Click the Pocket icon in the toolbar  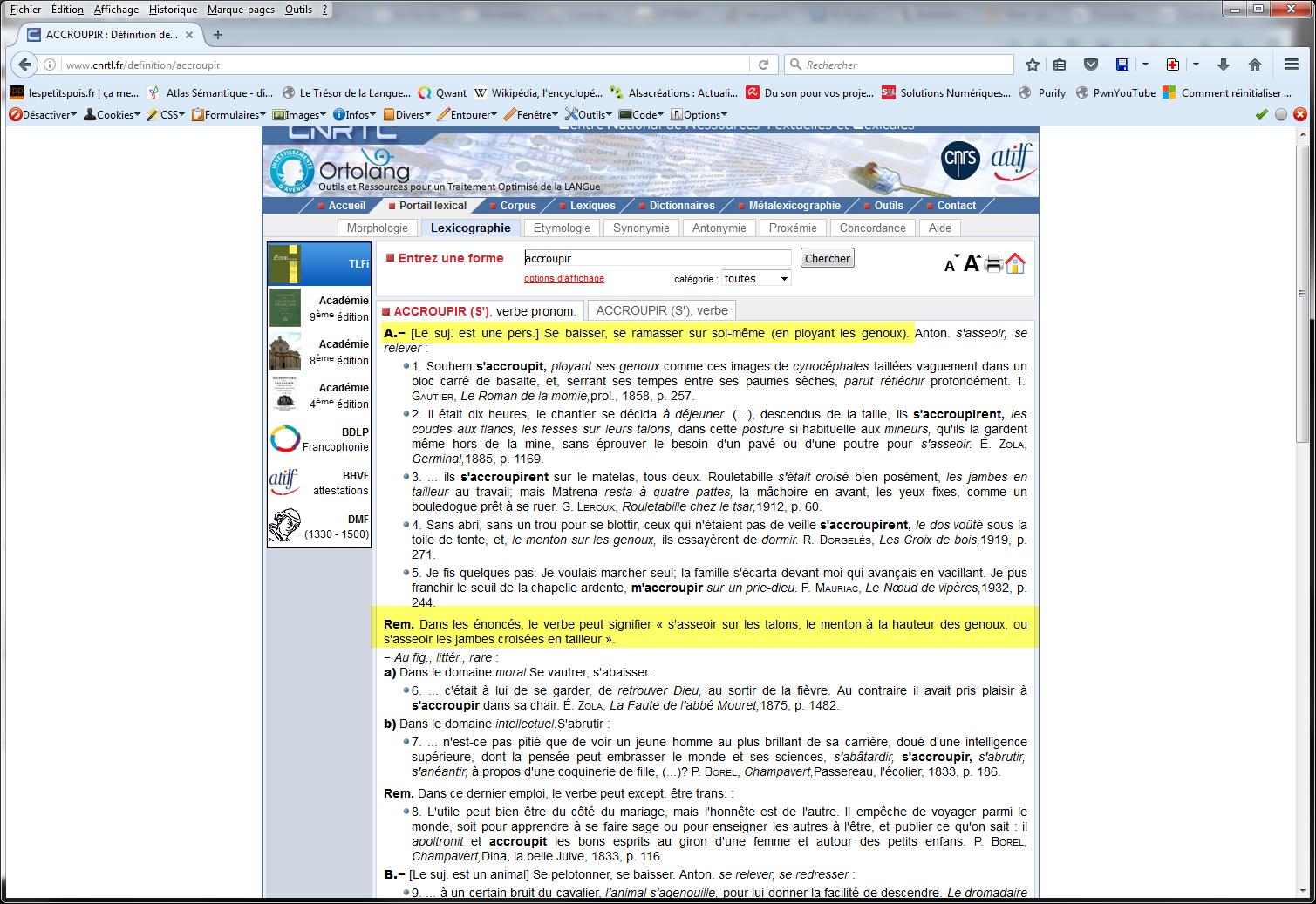pyautogui.click(x=1090, y=65)
